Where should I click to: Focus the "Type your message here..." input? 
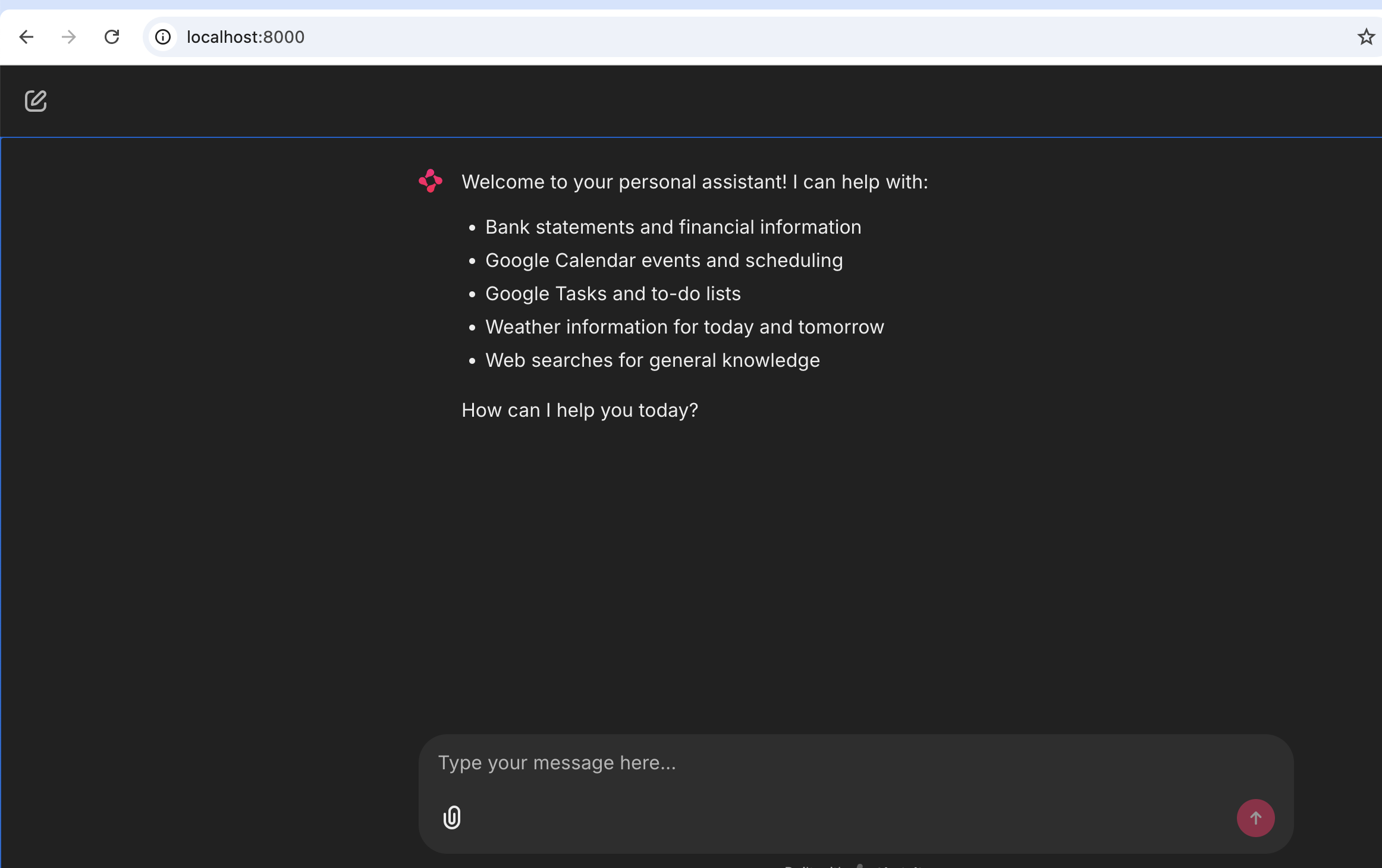point(833,763)
